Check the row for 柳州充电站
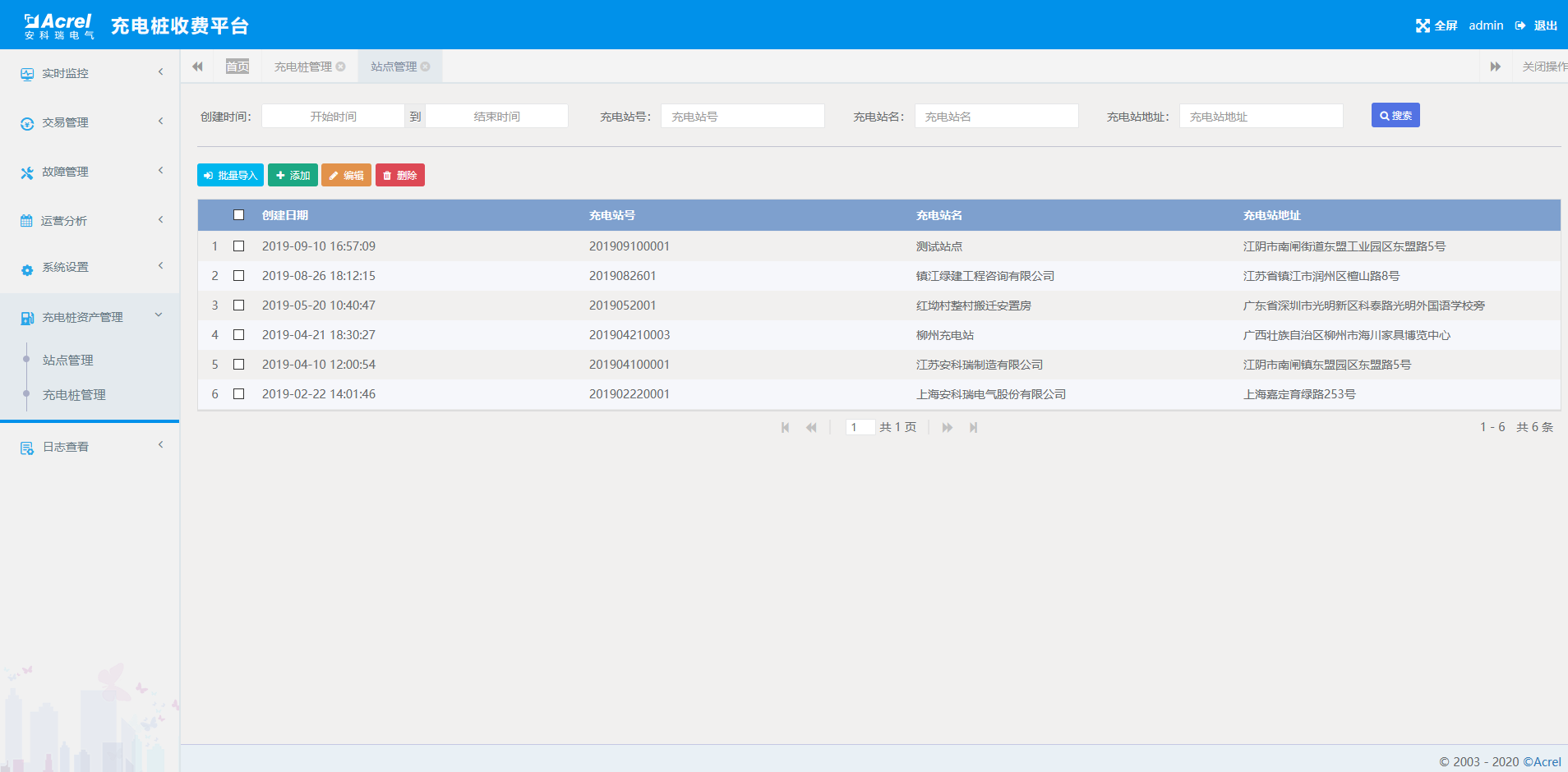 coord(238,334)
